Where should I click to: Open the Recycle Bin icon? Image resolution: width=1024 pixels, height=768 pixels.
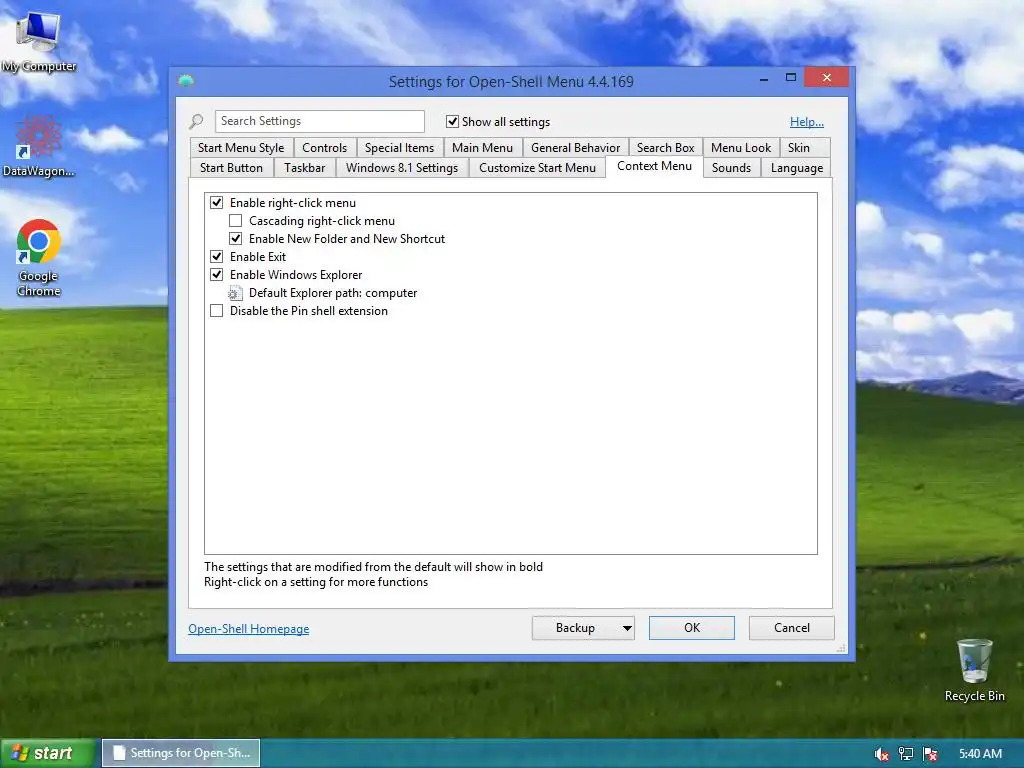(974, 670)
